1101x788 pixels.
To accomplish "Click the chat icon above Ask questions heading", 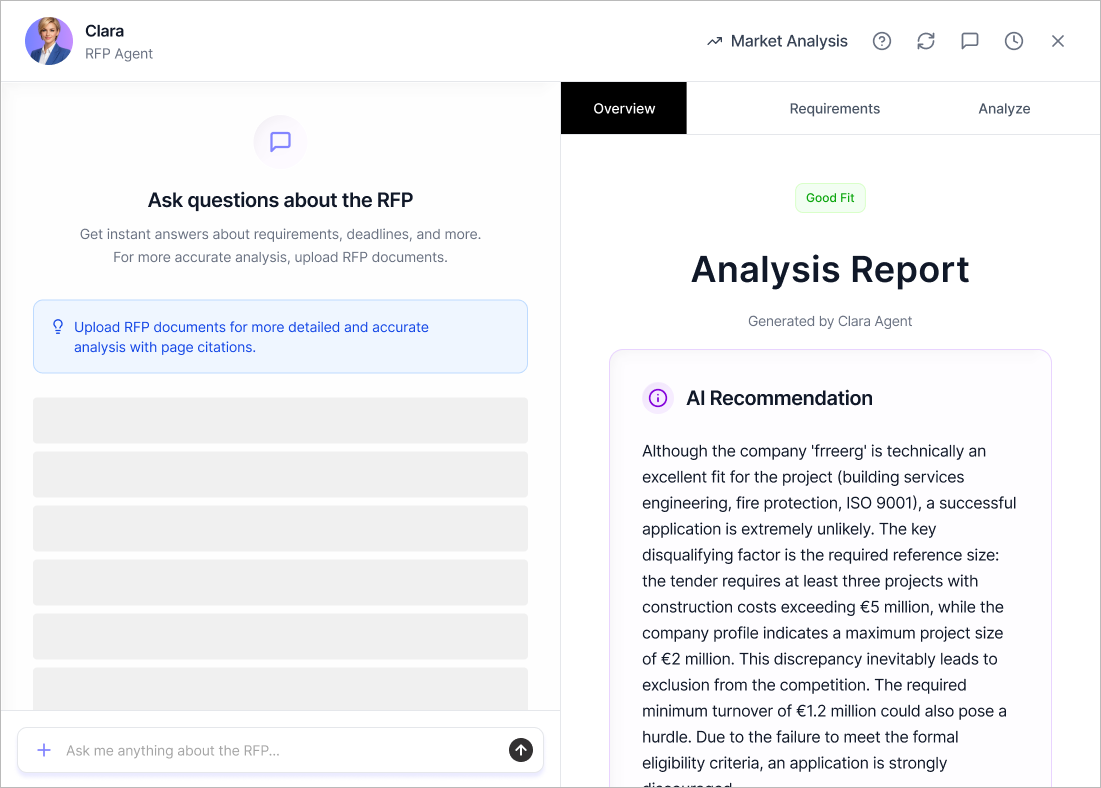I will click(280, 141).
